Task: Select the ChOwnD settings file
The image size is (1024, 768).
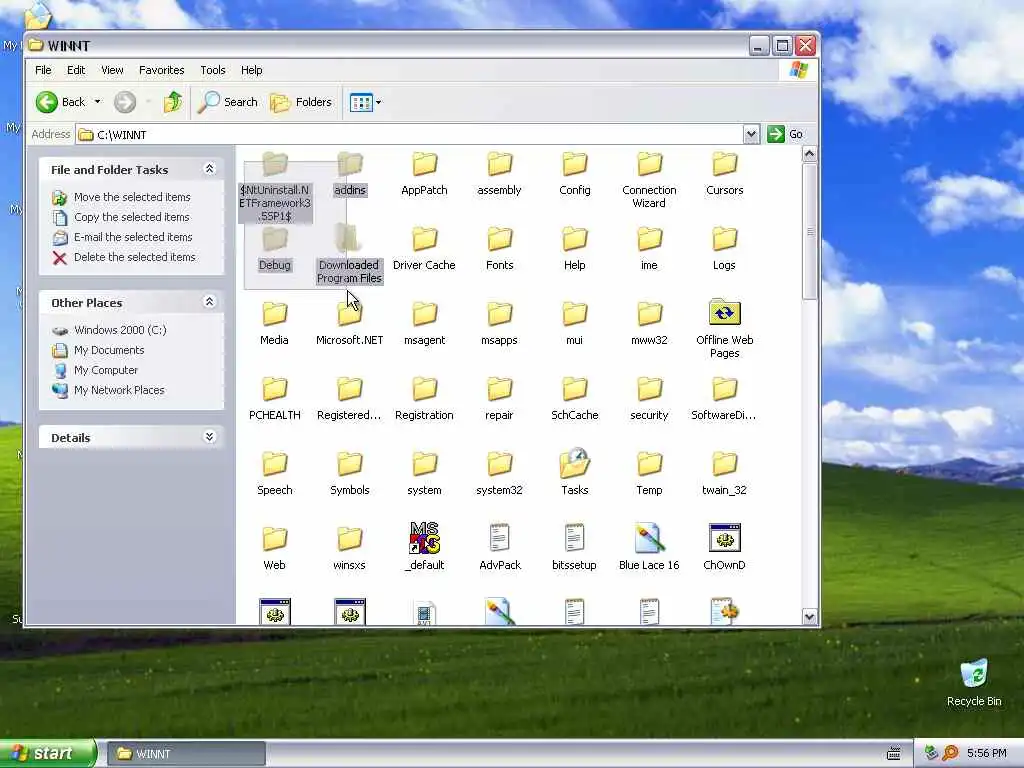Action: [724, 547]
